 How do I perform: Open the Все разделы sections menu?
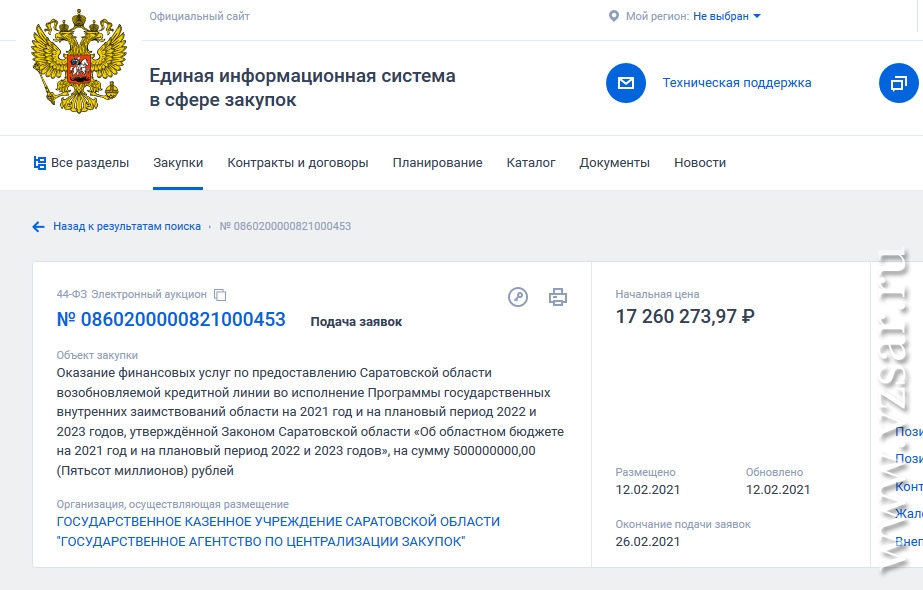[x=81, y=163]
